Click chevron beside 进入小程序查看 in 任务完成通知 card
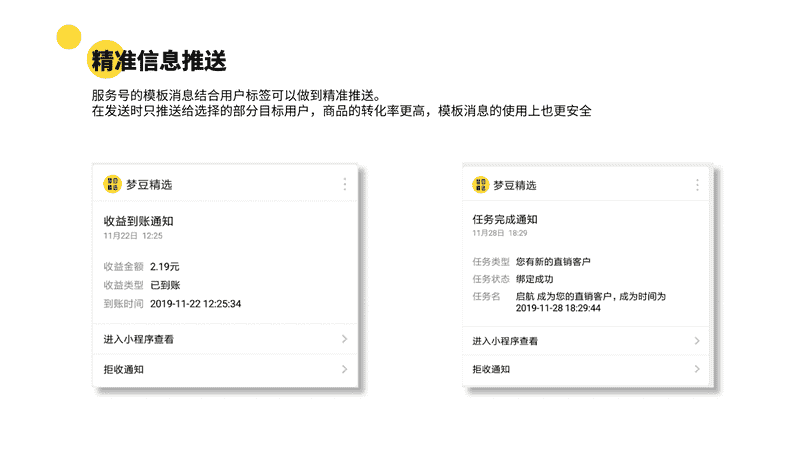800x450 pixels. [x=697, y=341]
